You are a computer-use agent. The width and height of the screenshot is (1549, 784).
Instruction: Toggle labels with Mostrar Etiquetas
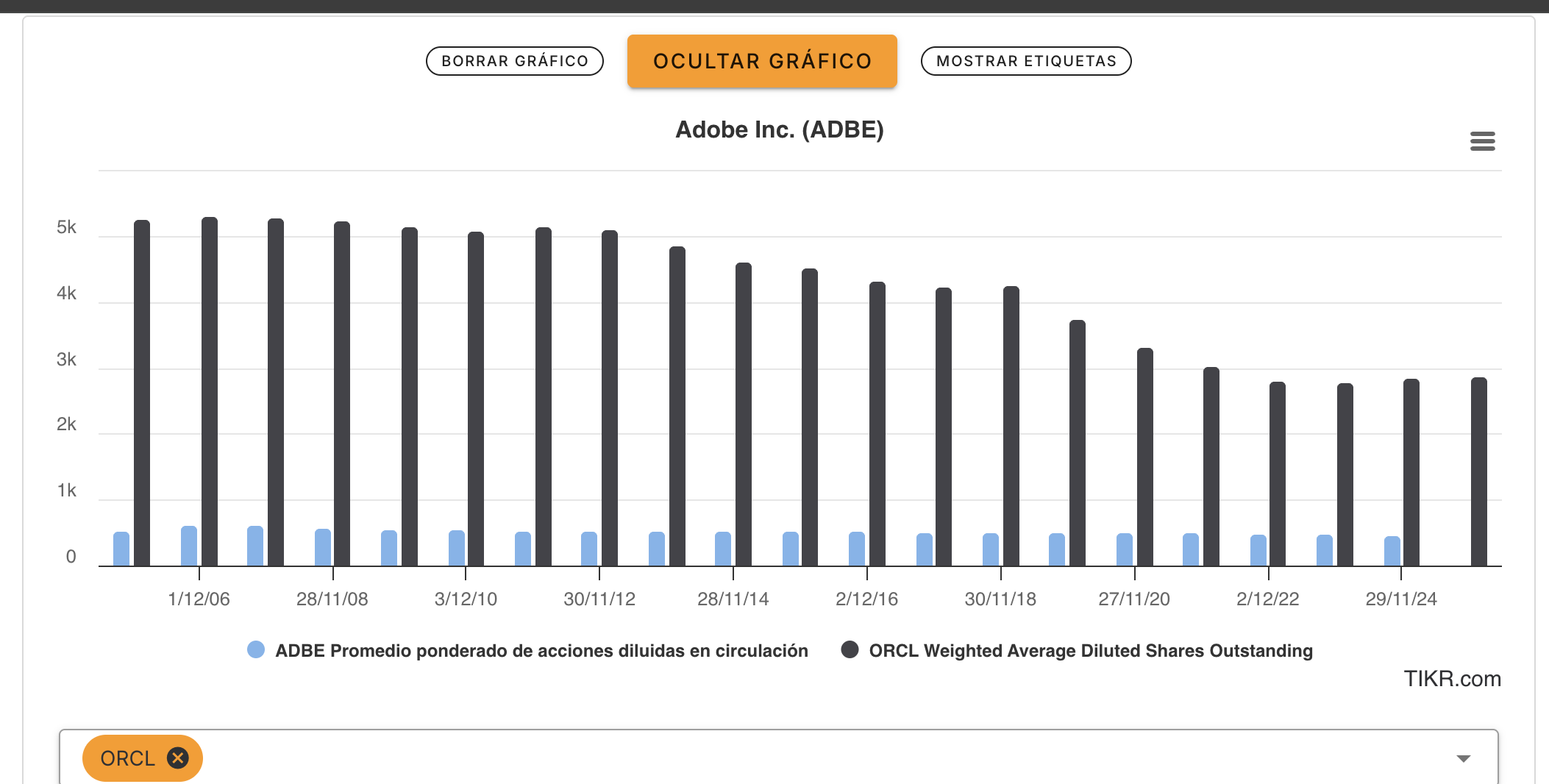pyautogui.click(x=1025, y=61)
